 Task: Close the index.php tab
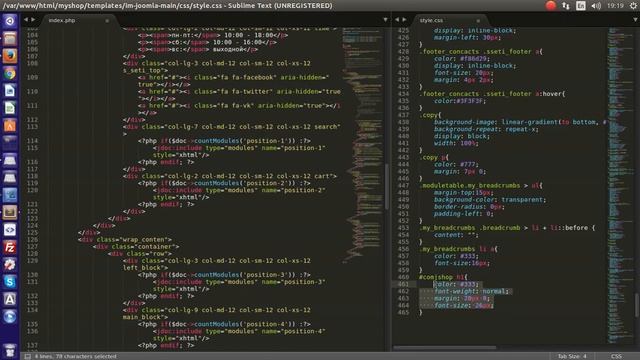tap(107, 20)
